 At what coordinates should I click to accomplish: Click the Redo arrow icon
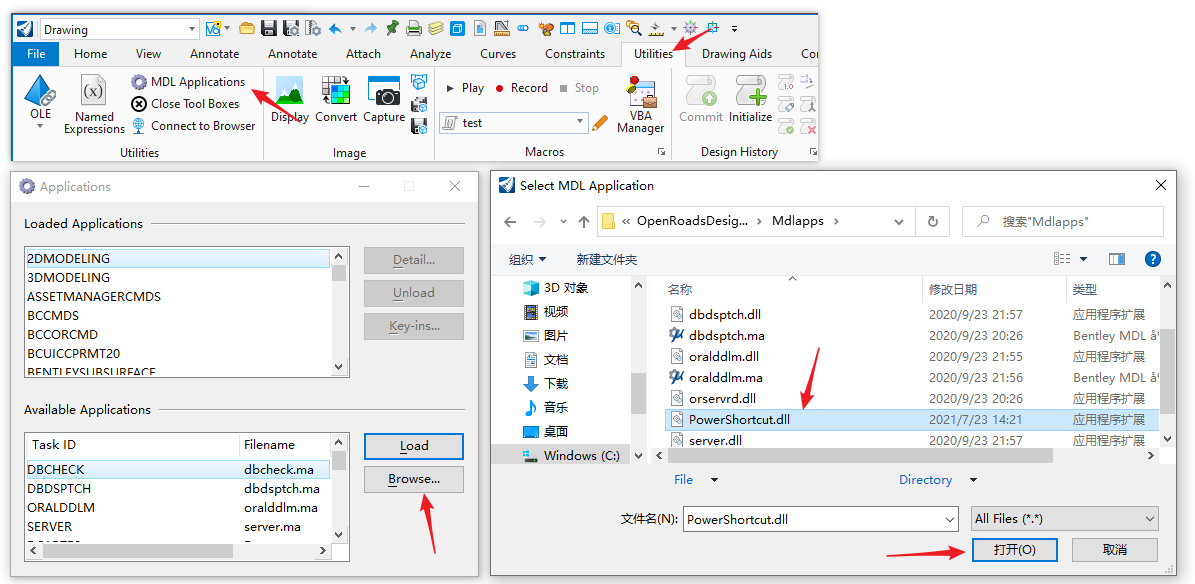pyautogui.click(x=370, y=29)
